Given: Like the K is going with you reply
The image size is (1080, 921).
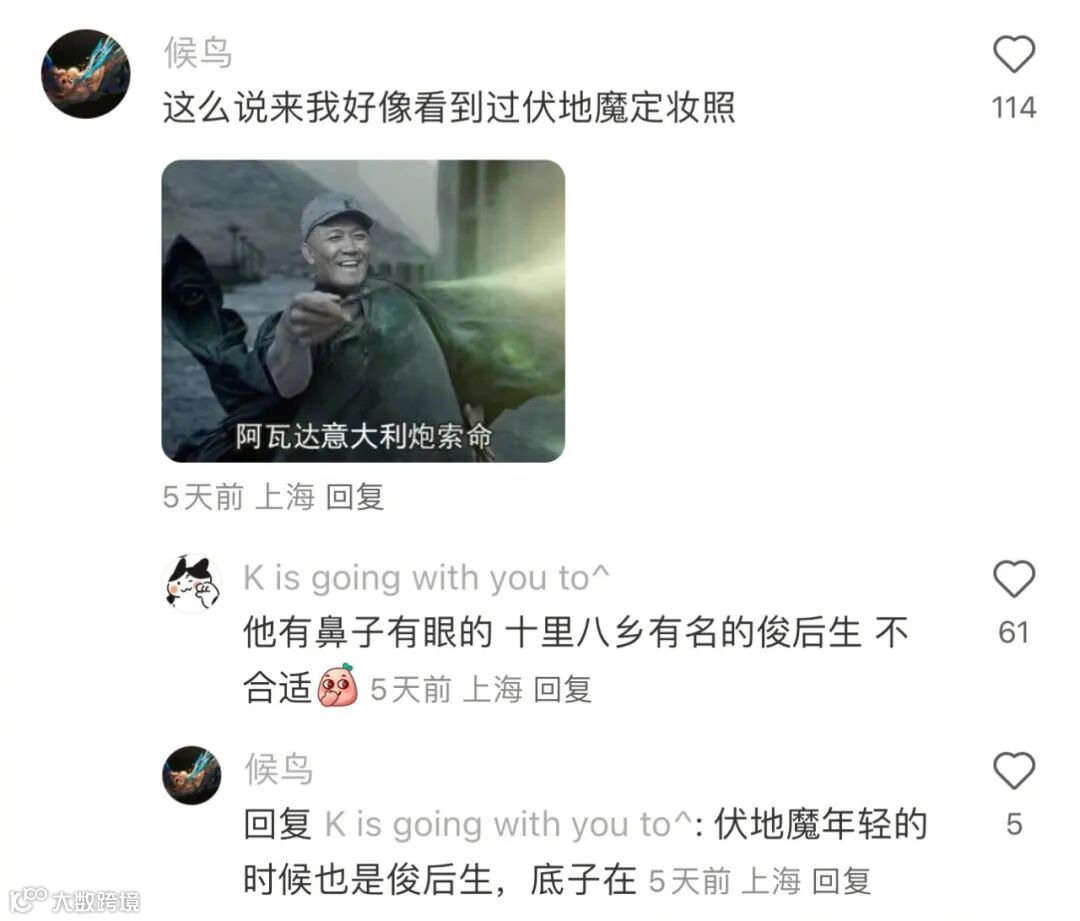Looking at the screenshot, I should point(1013,579).
